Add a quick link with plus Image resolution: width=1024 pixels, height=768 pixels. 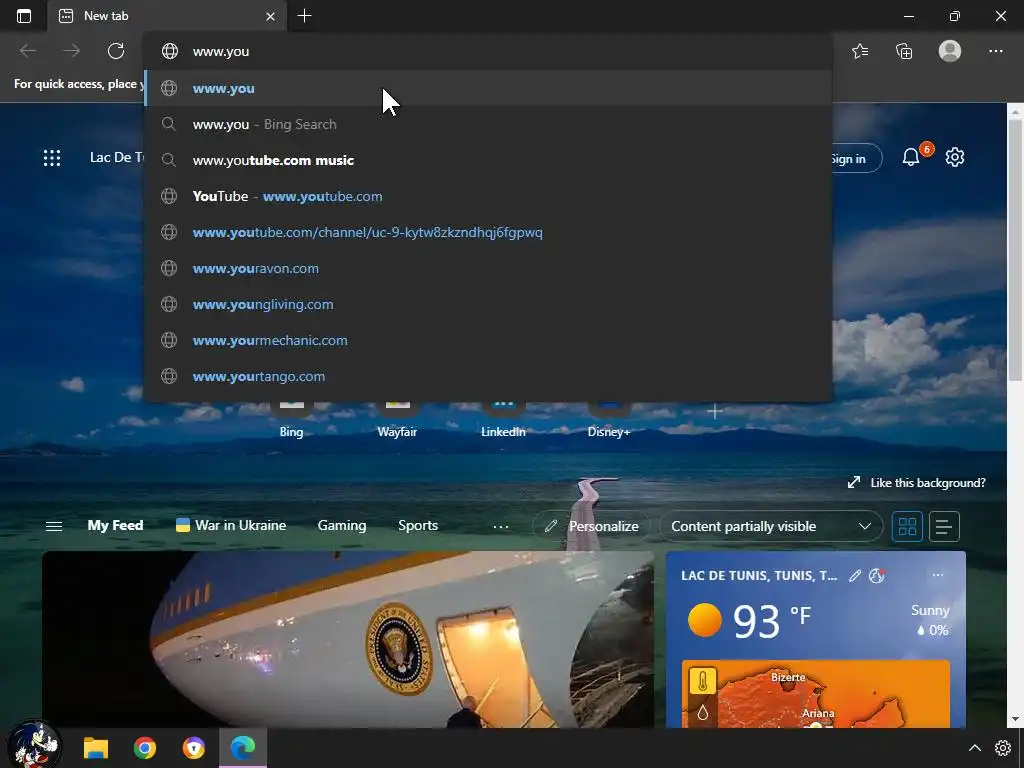[x=714, y=411]
